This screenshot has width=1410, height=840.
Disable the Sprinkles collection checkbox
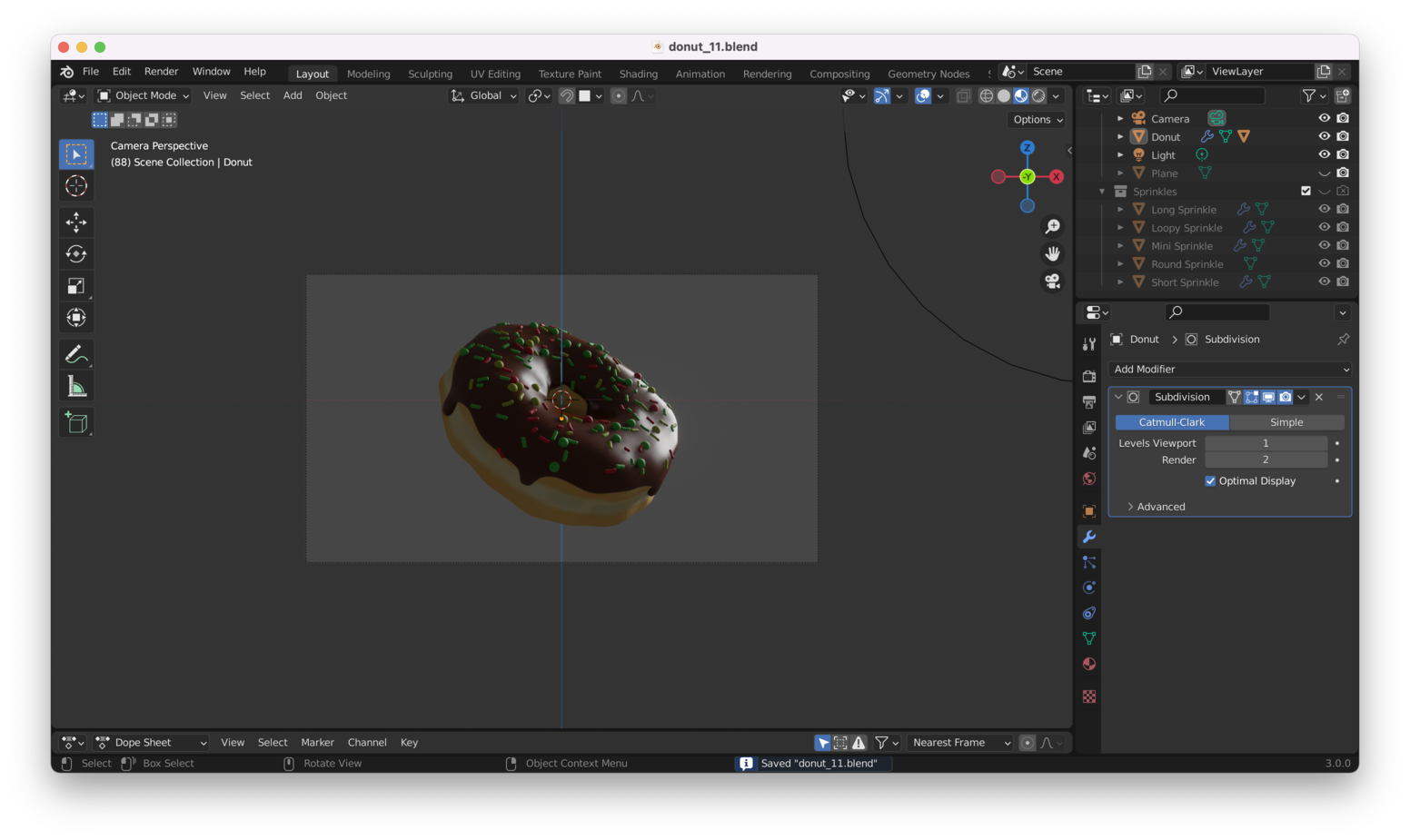point(1306,191)
